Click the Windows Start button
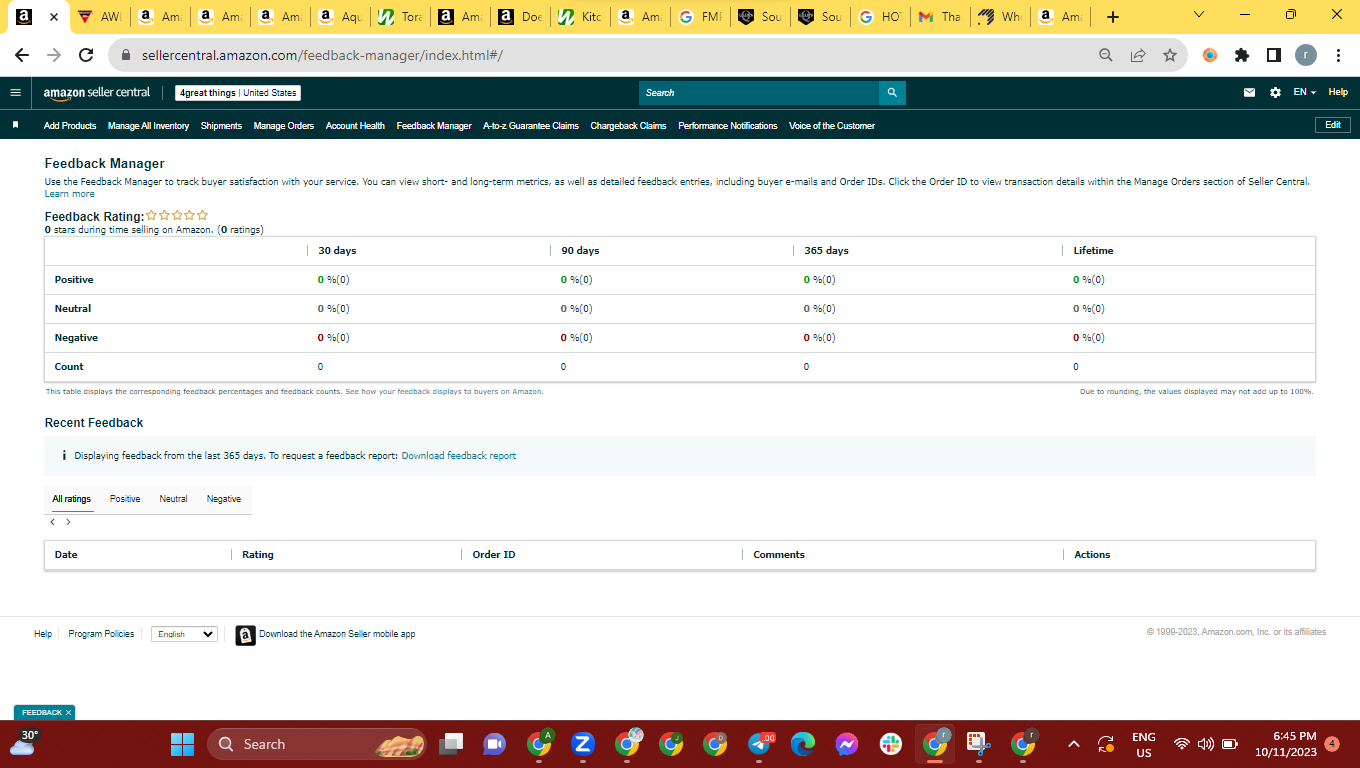1360x768 pixels. coord(182,744)
